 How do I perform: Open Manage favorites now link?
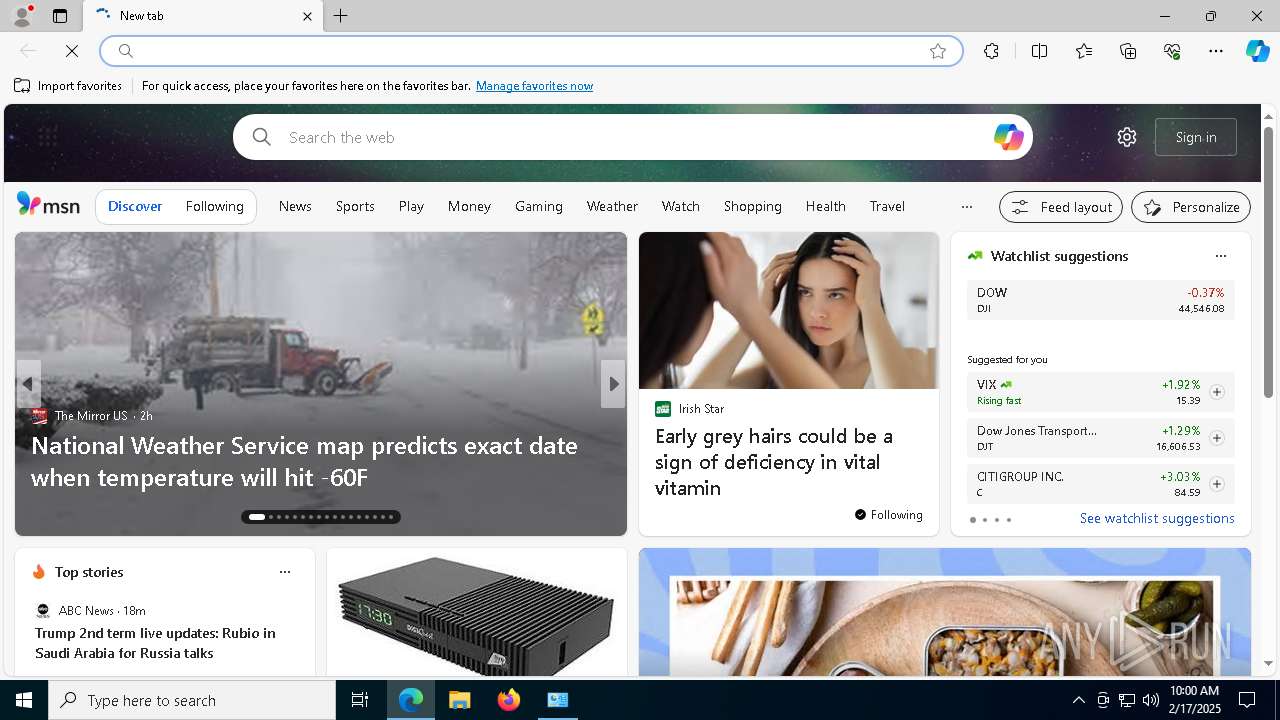tap(534, 86)
